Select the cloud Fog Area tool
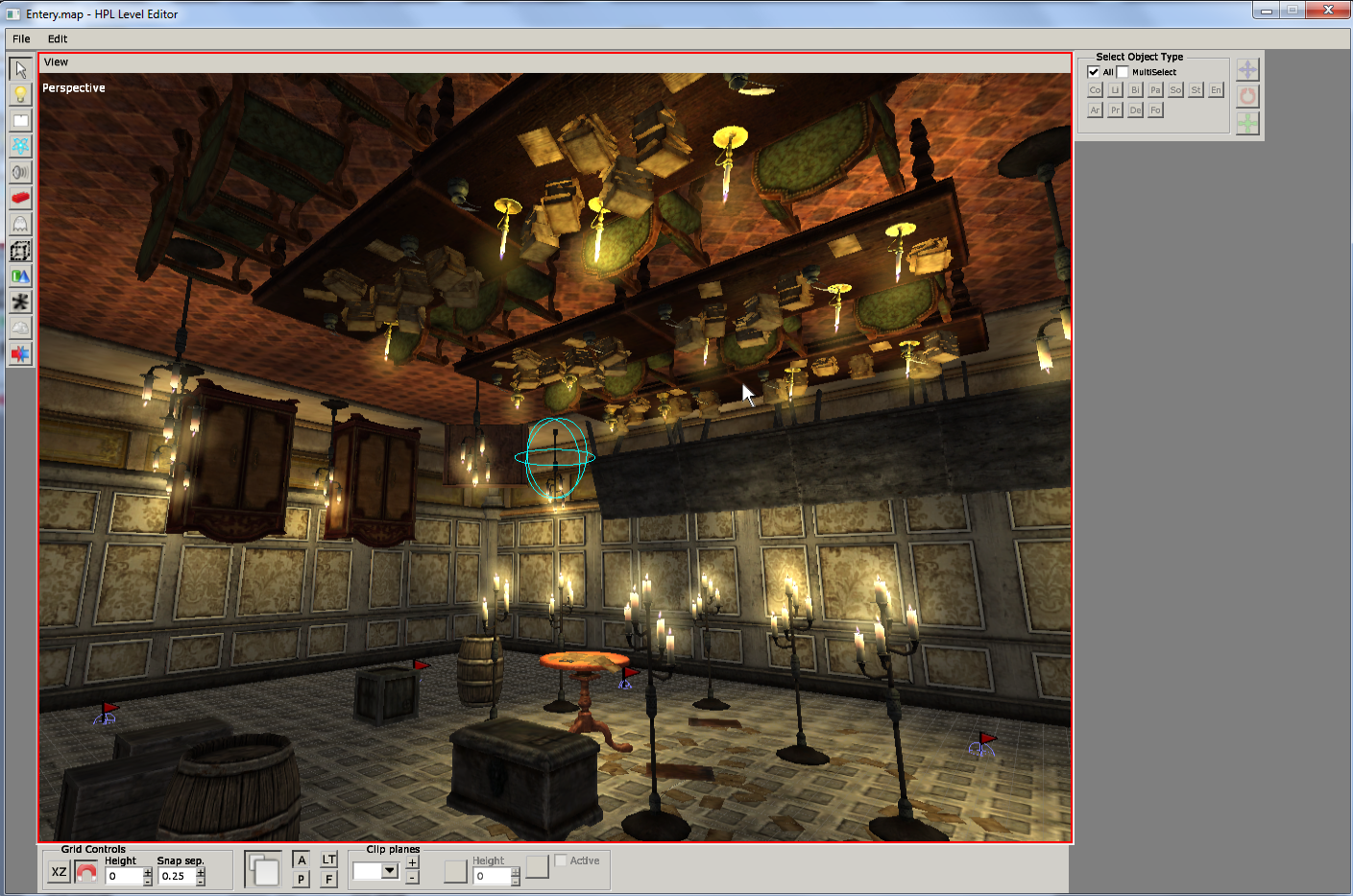Screen dimensions: 1353x896 coord(20,328)
